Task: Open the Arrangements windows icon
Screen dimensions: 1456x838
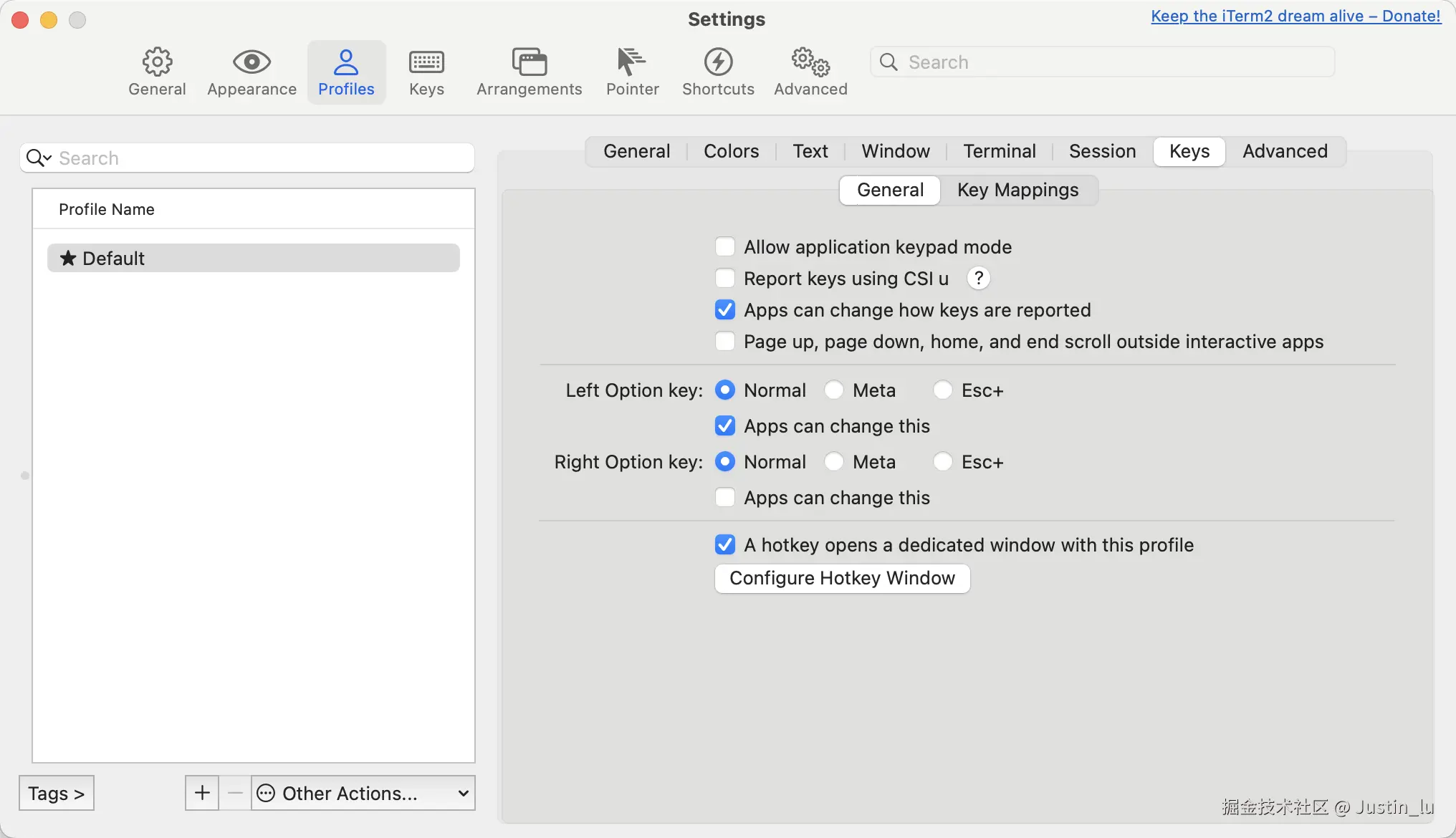Action: [529, 62]
